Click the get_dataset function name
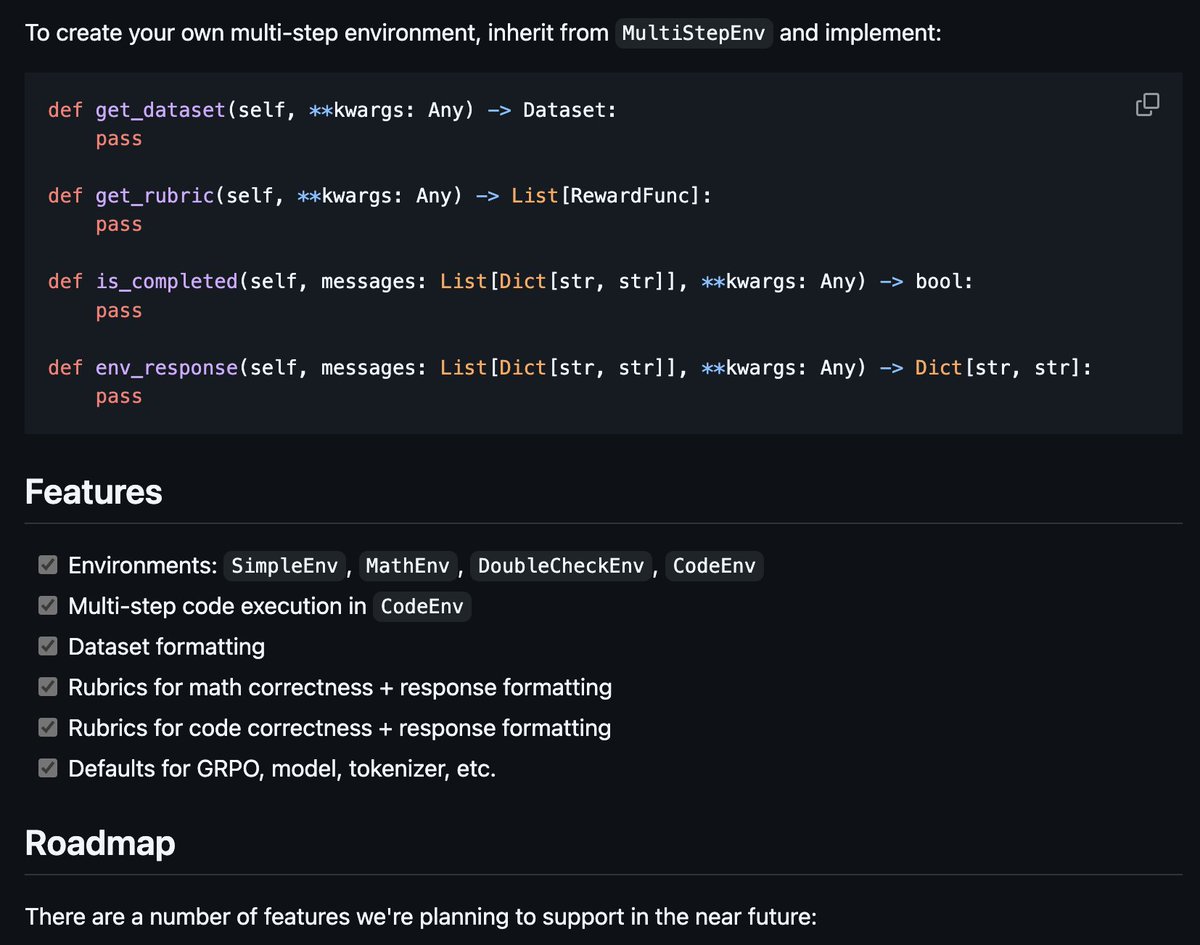 161,110
